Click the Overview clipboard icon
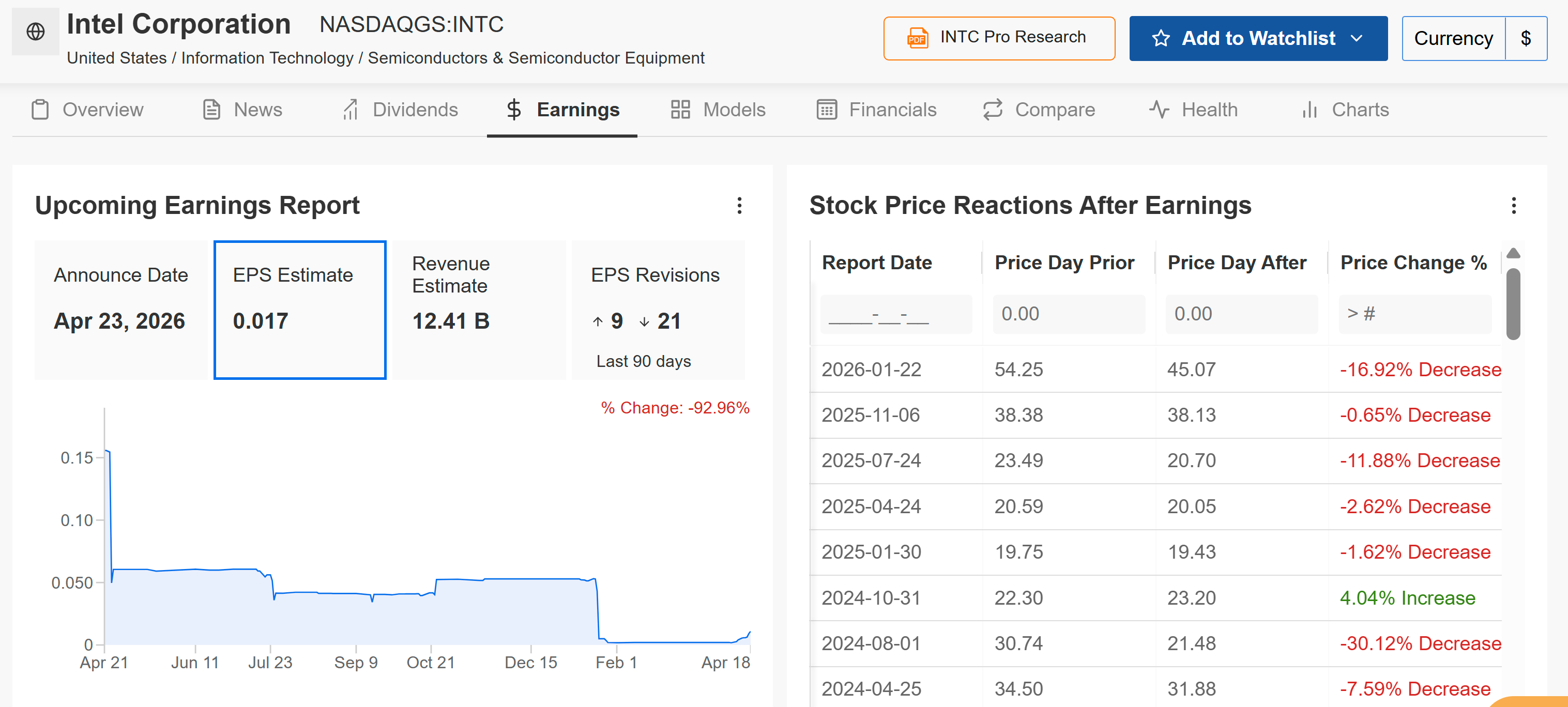Image resolution: width=1568 pixels, height=707 pixels. tap(40, 110)
